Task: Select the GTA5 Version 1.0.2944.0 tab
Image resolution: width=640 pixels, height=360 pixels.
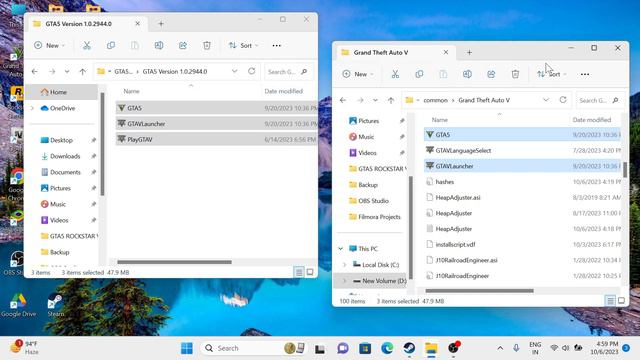Action: tap(78, 24)
